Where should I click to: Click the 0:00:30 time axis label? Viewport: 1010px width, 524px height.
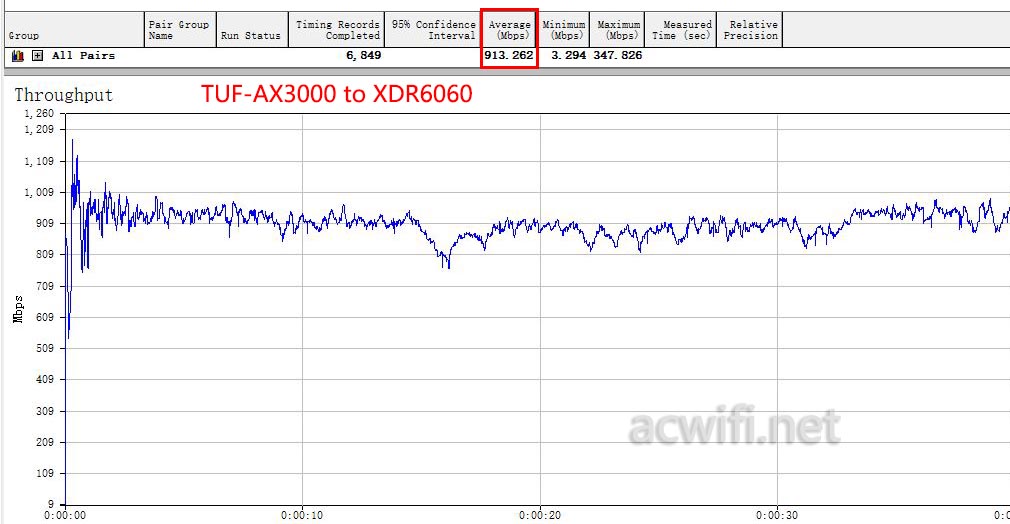click(777, 516)
